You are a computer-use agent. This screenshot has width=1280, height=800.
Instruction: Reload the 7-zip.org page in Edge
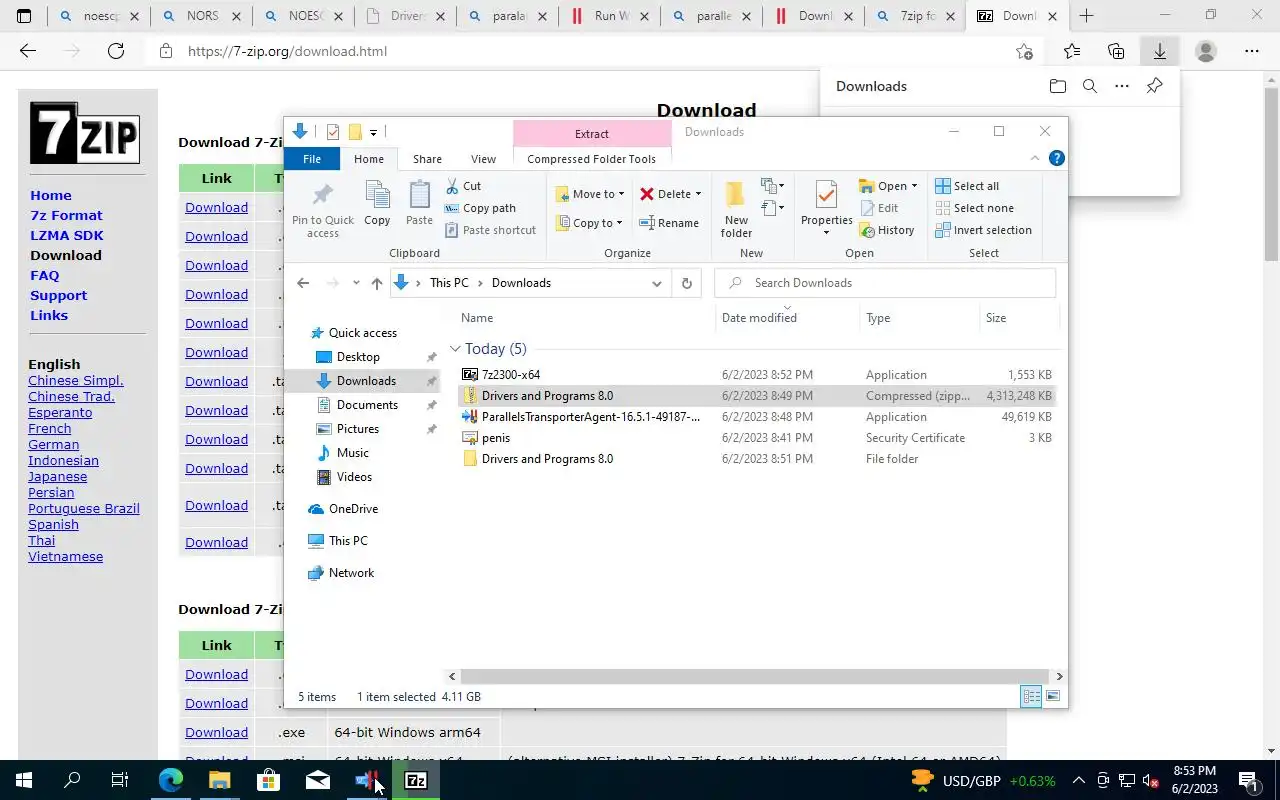[116, 51]
